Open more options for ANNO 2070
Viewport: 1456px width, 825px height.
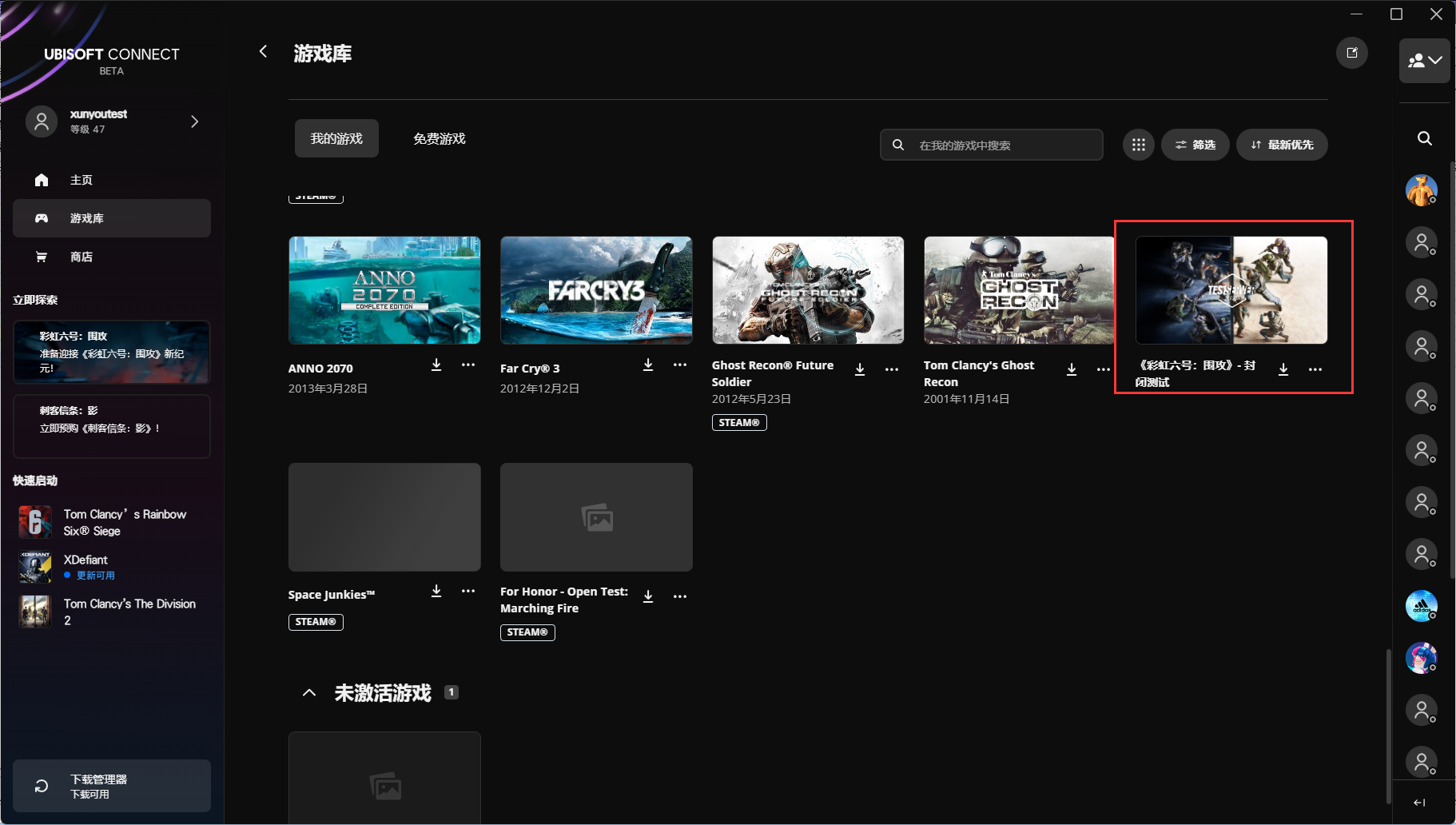468,365
